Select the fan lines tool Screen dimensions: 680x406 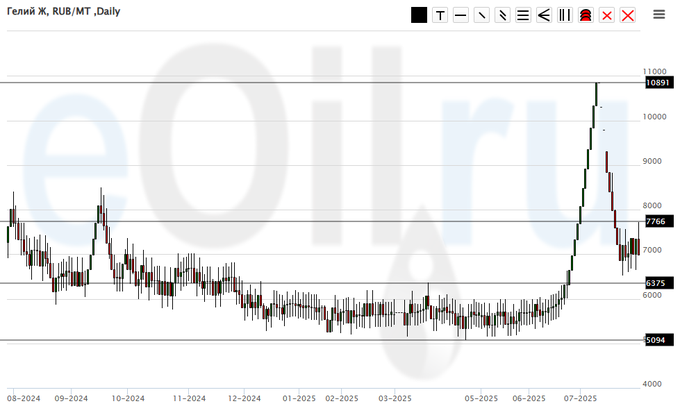544,15
